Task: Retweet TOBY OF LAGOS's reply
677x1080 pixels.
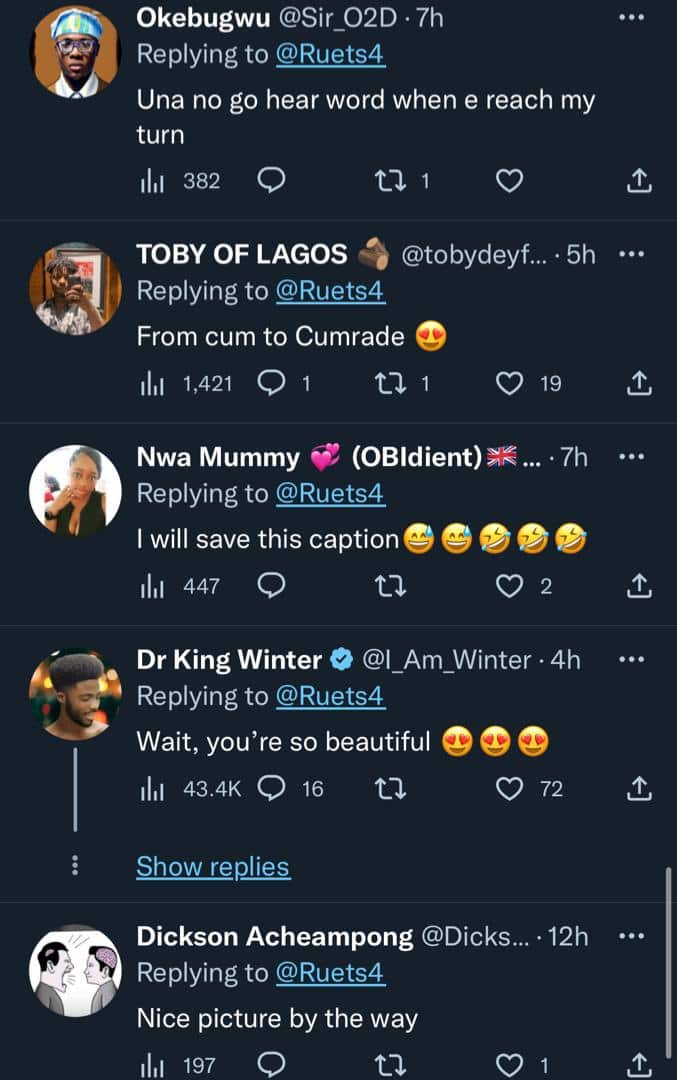Action: (x=387, y=383)
